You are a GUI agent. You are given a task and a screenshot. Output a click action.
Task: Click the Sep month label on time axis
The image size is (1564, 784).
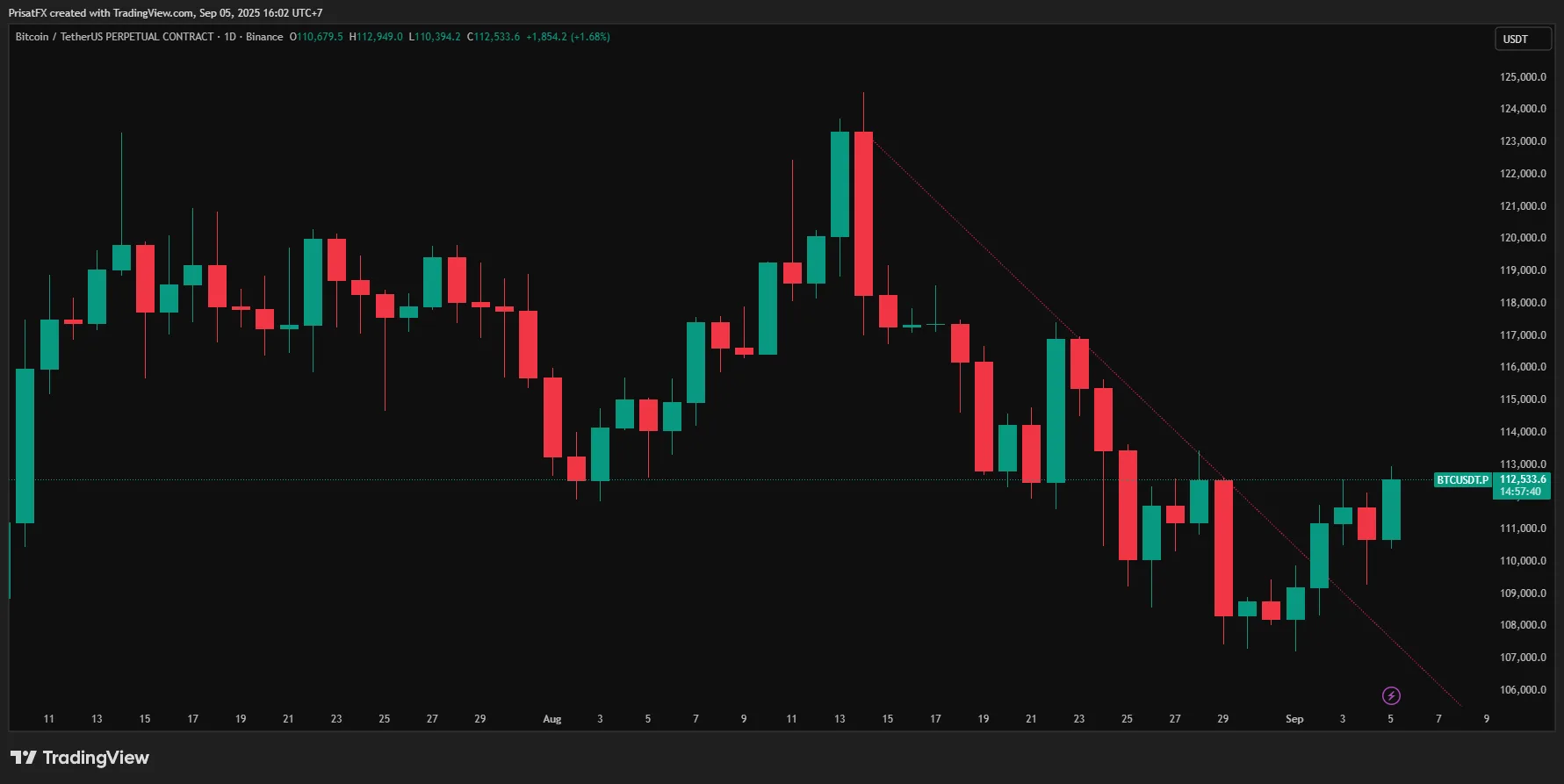pyautogui.click(x=1294, y=719)
